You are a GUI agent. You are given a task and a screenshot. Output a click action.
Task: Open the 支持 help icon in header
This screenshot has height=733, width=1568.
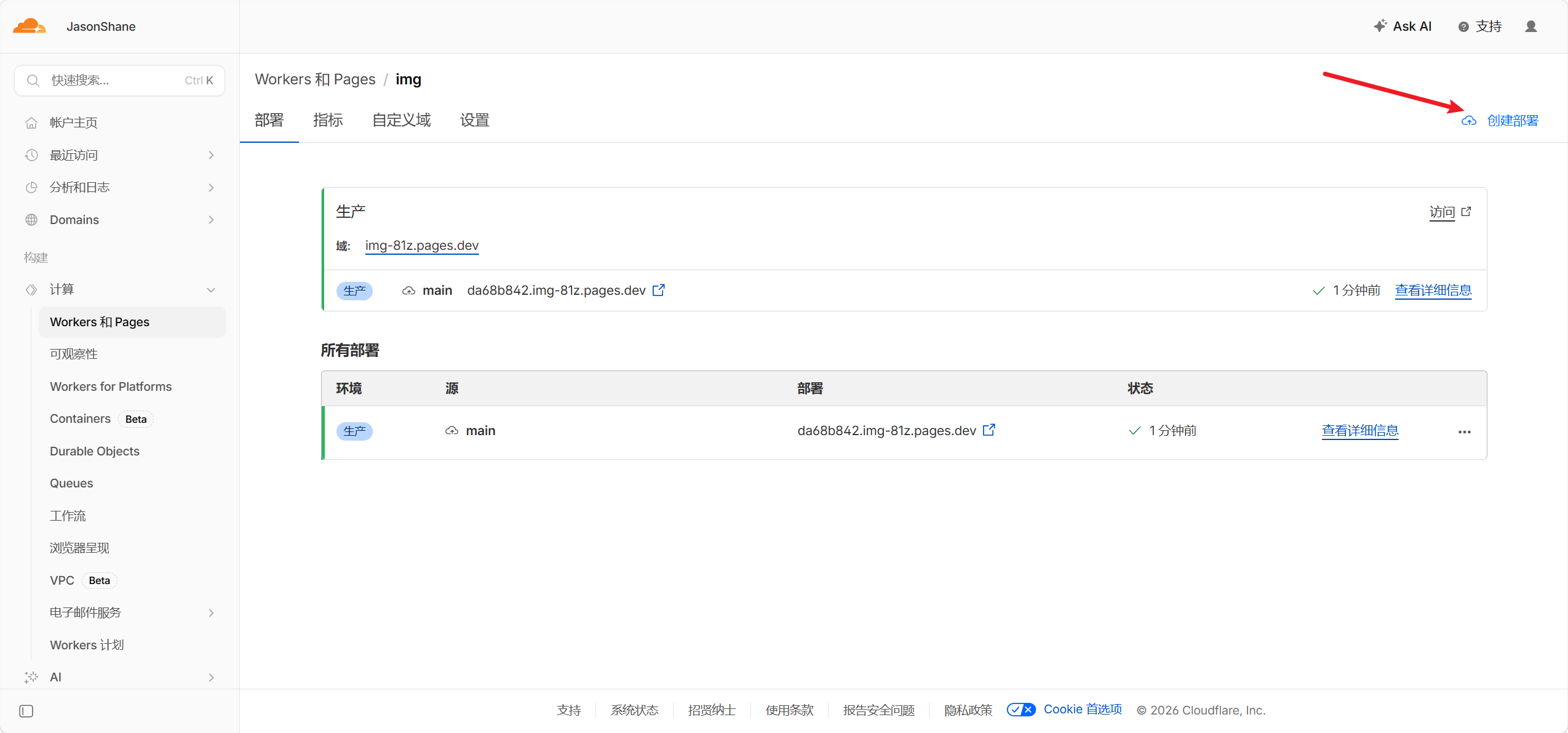click(1463, 26)
